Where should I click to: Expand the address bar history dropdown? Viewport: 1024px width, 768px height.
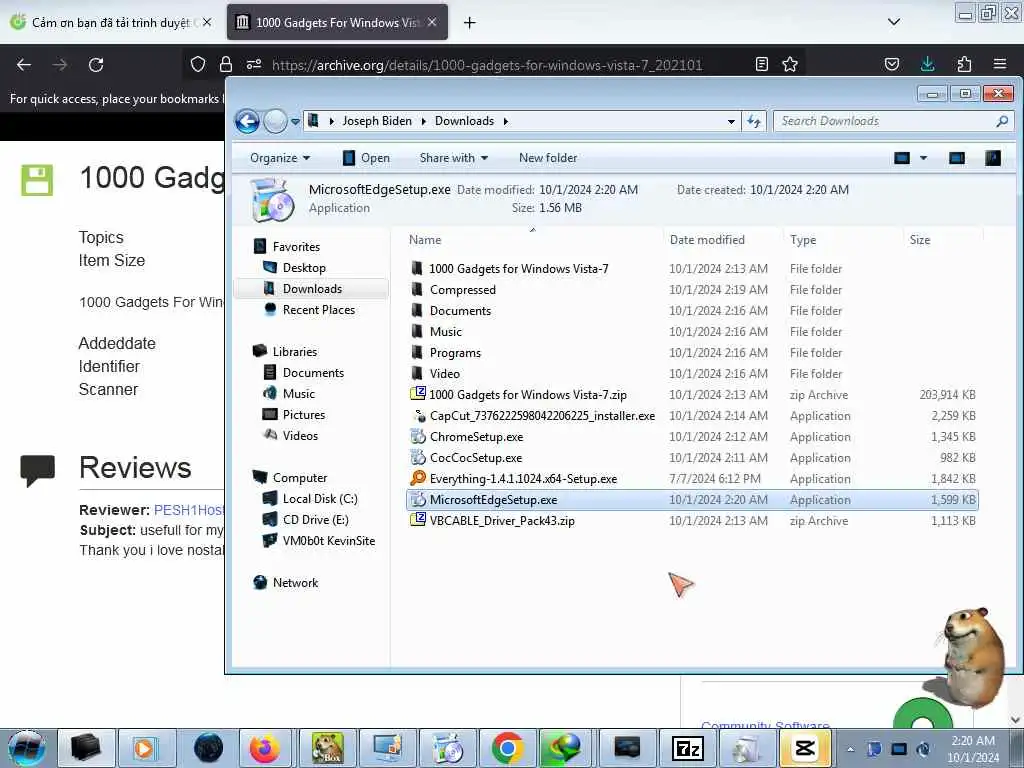(x=731, y=121)
